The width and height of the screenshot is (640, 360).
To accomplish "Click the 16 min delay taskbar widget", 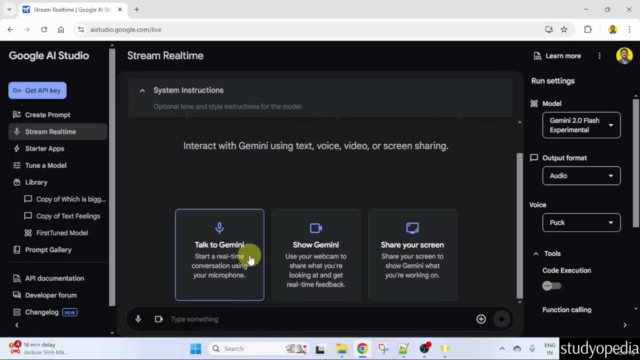I will coord(39,348).
